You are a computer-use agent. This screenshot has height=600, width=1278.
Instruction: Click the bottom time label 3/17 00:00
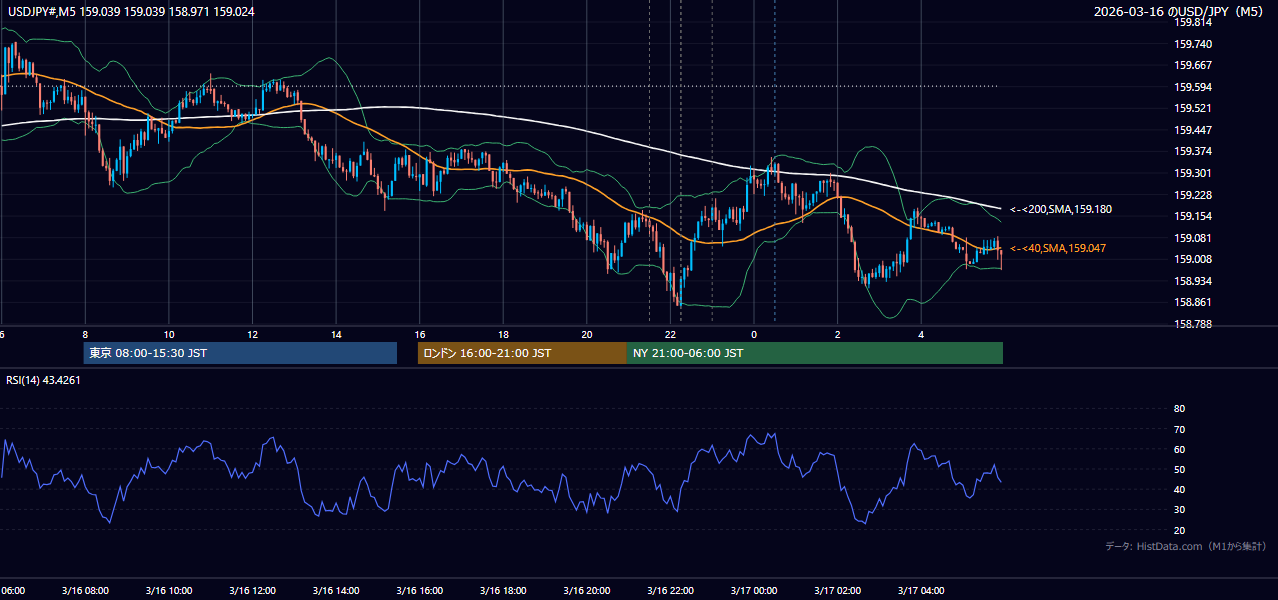tap(754, 591)
